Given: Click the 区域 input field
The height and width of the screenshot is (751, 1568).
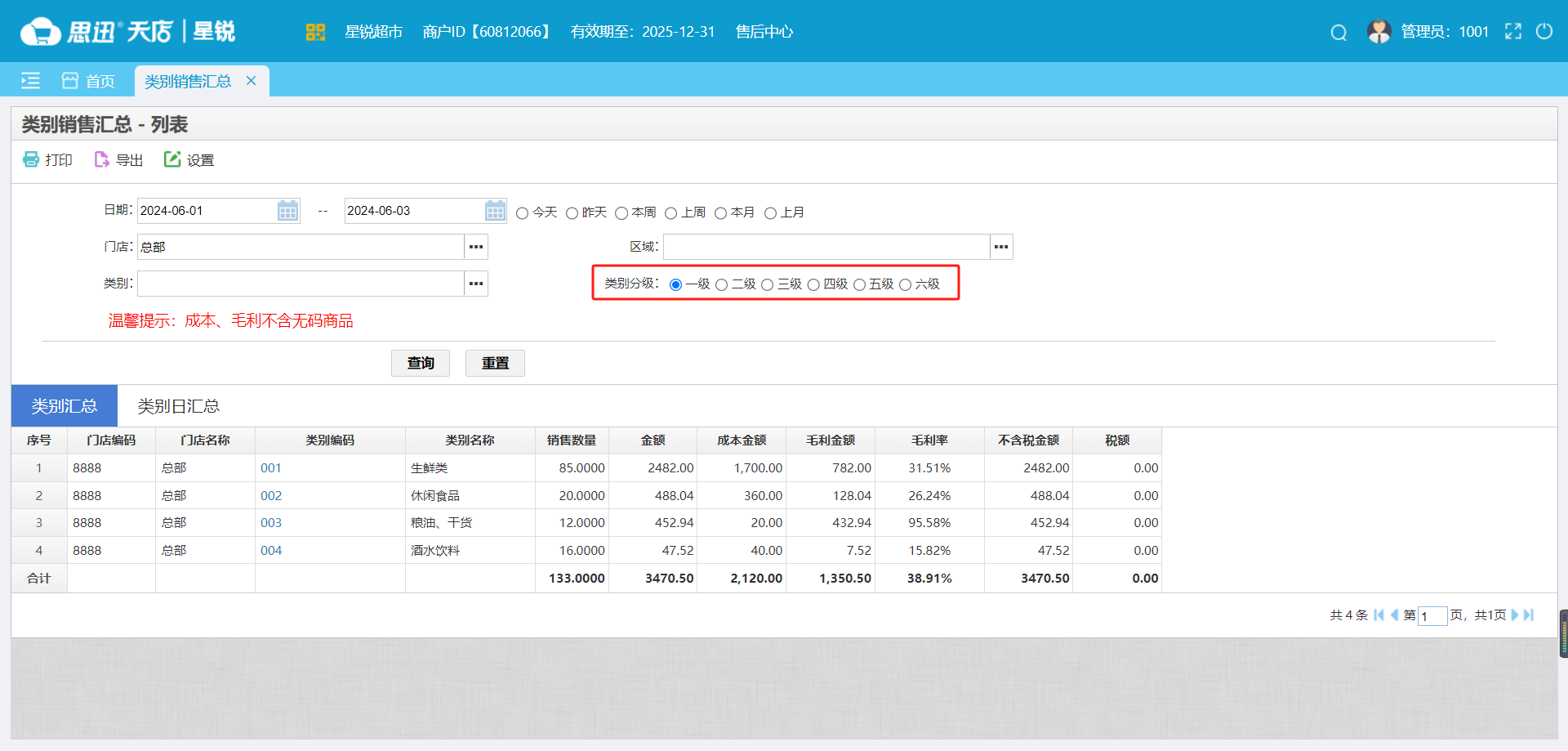Looking at the screenshot, I should click(x=826, y=247).
